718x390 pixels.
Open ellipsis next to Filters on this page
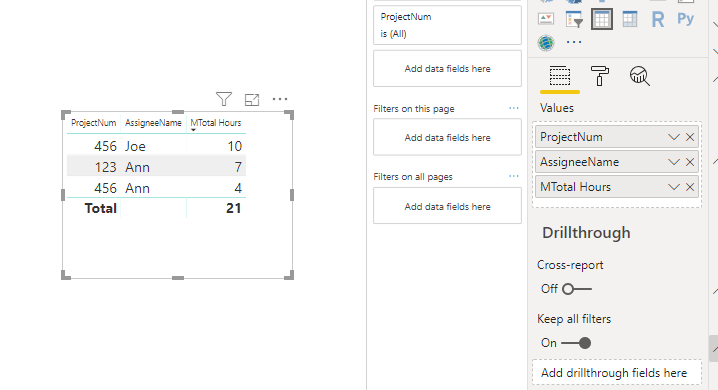pos(514,108)
